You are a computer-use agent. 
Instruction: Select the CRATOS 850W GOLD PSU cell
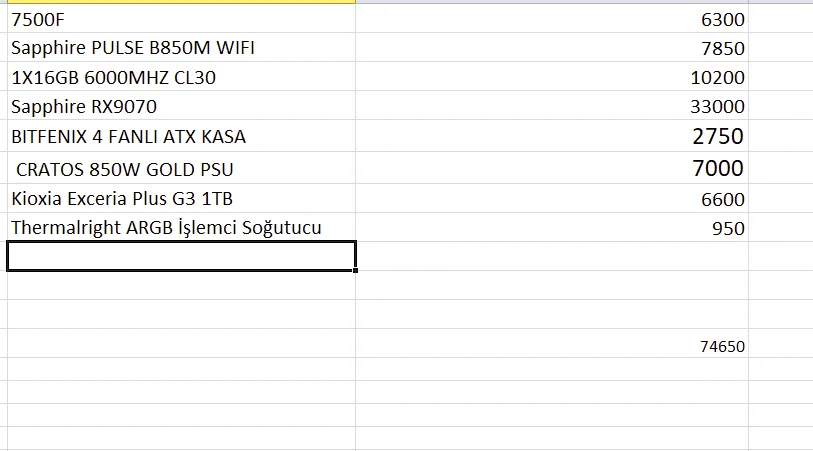181,168
